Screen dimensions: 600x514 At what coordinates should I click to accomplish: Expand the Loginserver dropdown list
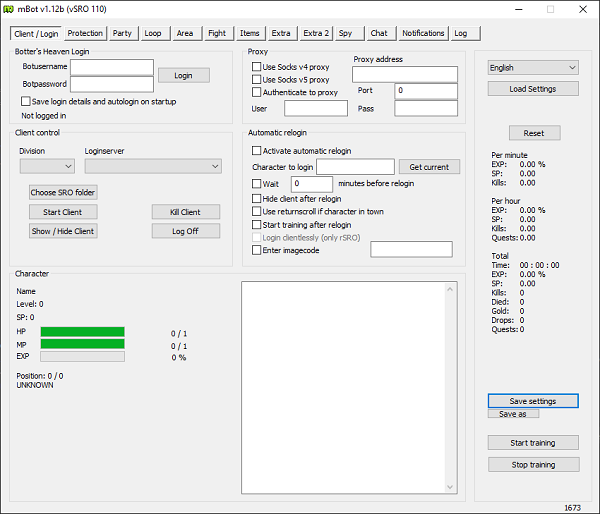(x=153, y=166)
